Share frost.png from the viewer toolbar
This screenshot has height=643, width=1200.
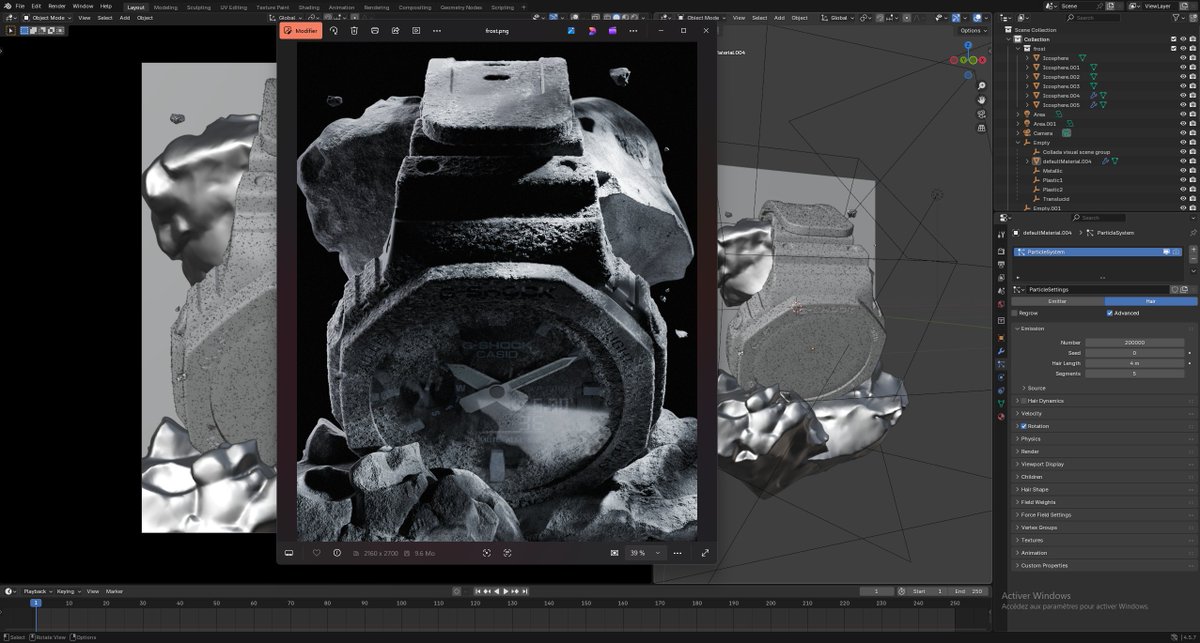[x=395, y=31]
